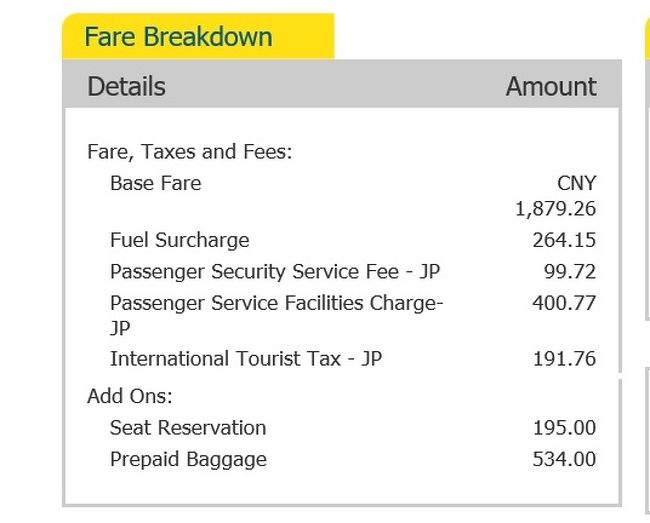This screenshot has height=523, width=650.
Task: Click International Tourist Tax - JP
Action: (246, 358)
